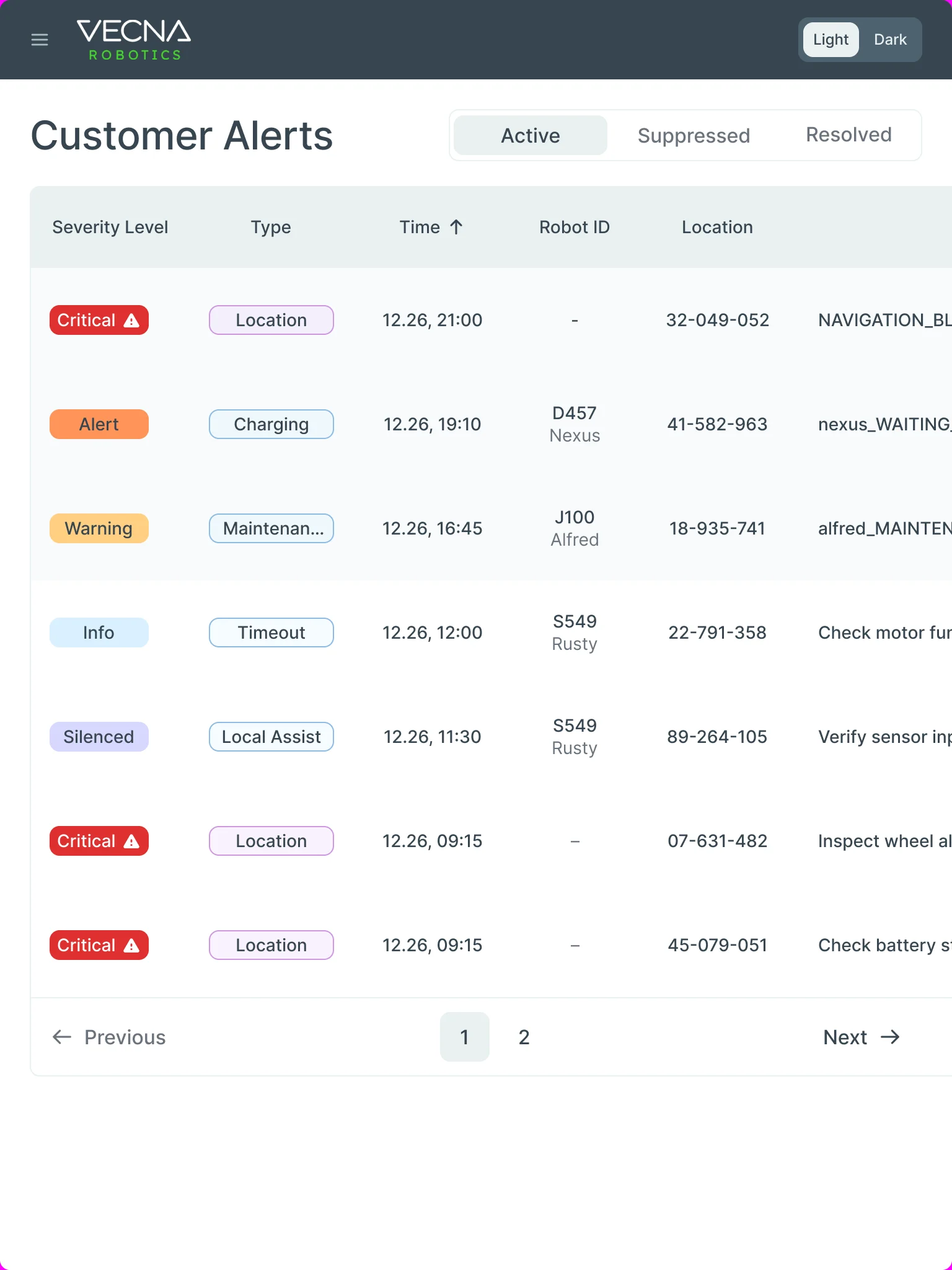Click location 22-791-358
This screenshot has height=1270, width=952.
pyautogui.click(x=717, y=633)
